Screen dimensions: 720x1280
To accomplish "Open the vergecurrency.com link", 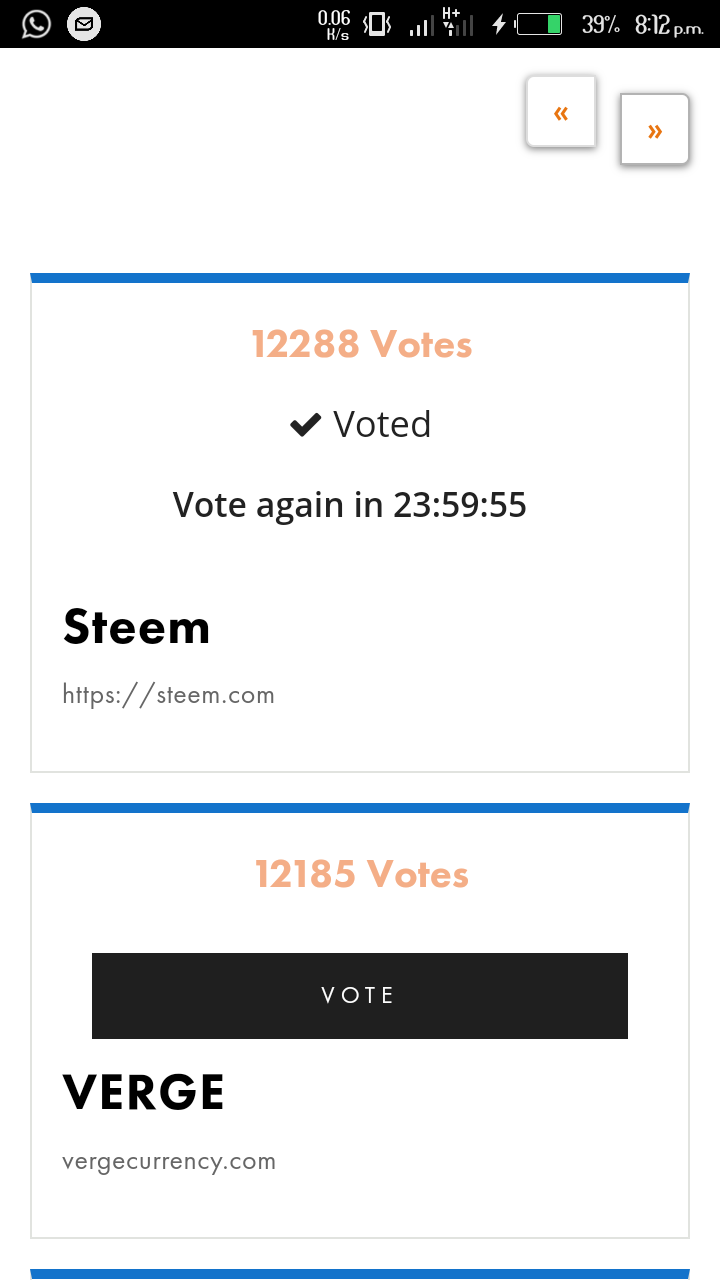I will pyautogui.click(x=168, y=1162).
